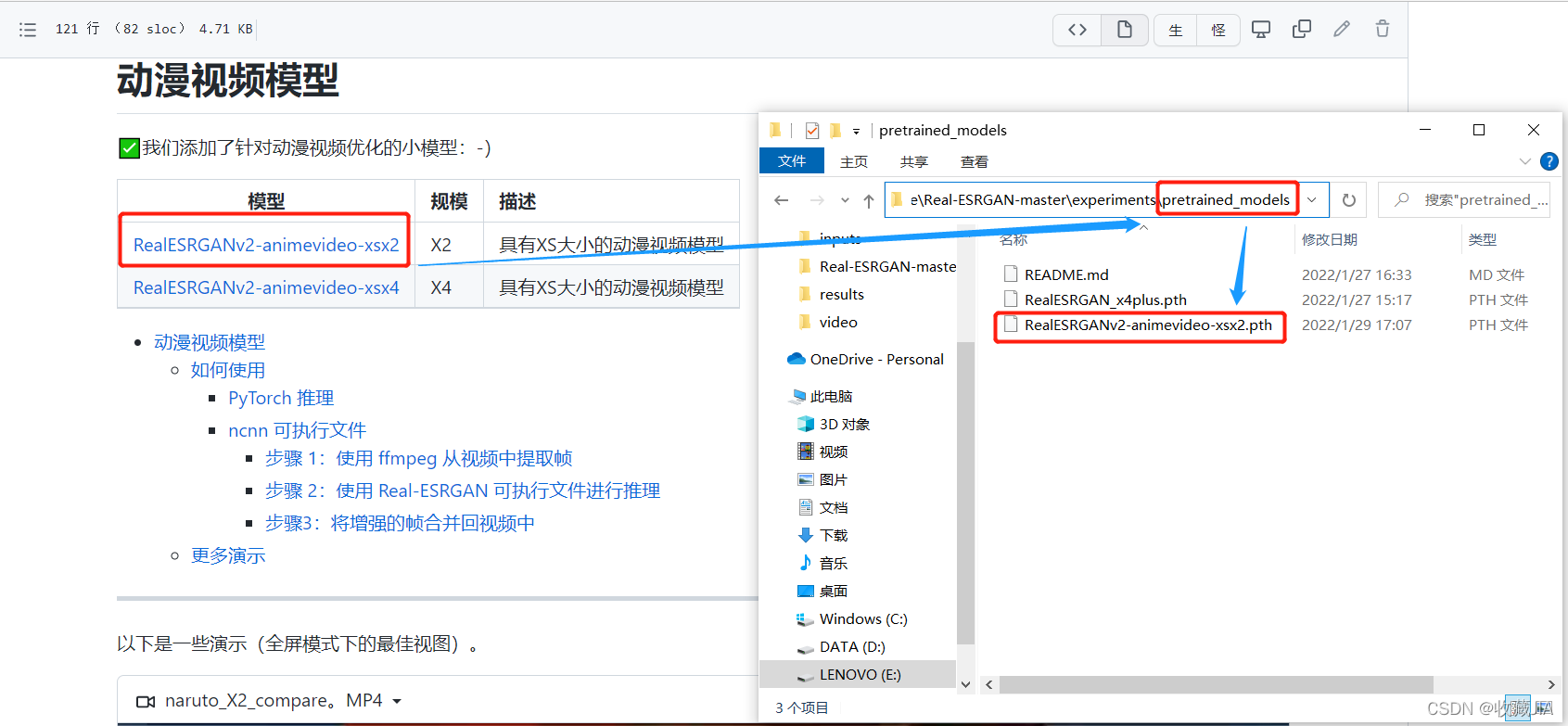Go to 步骤3 merge frames link
This screenshot has height=726, width=1568.
coord(400,523)
